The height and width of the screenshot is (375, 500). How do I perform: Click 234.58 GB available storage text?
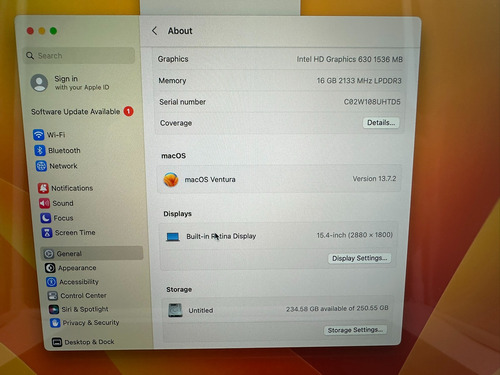pos(337,309)
